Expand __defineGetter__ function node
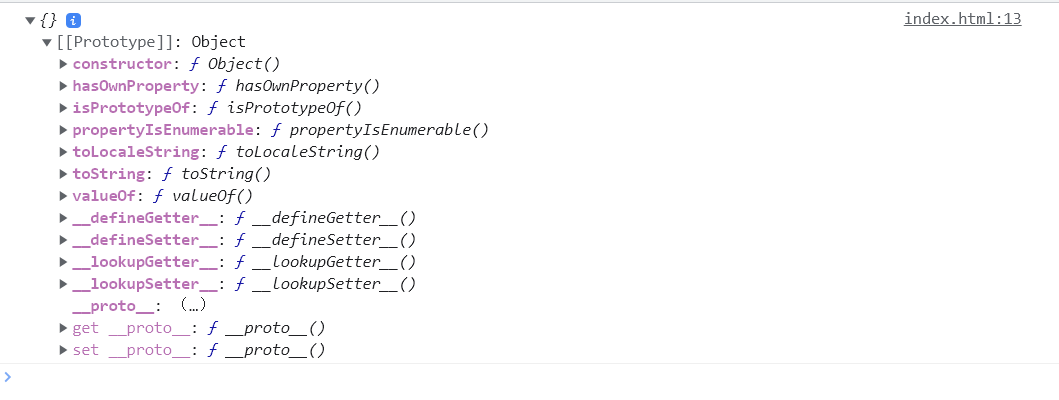The height and width of the screenshot is (400, 1059). click(x=63, y=218)
